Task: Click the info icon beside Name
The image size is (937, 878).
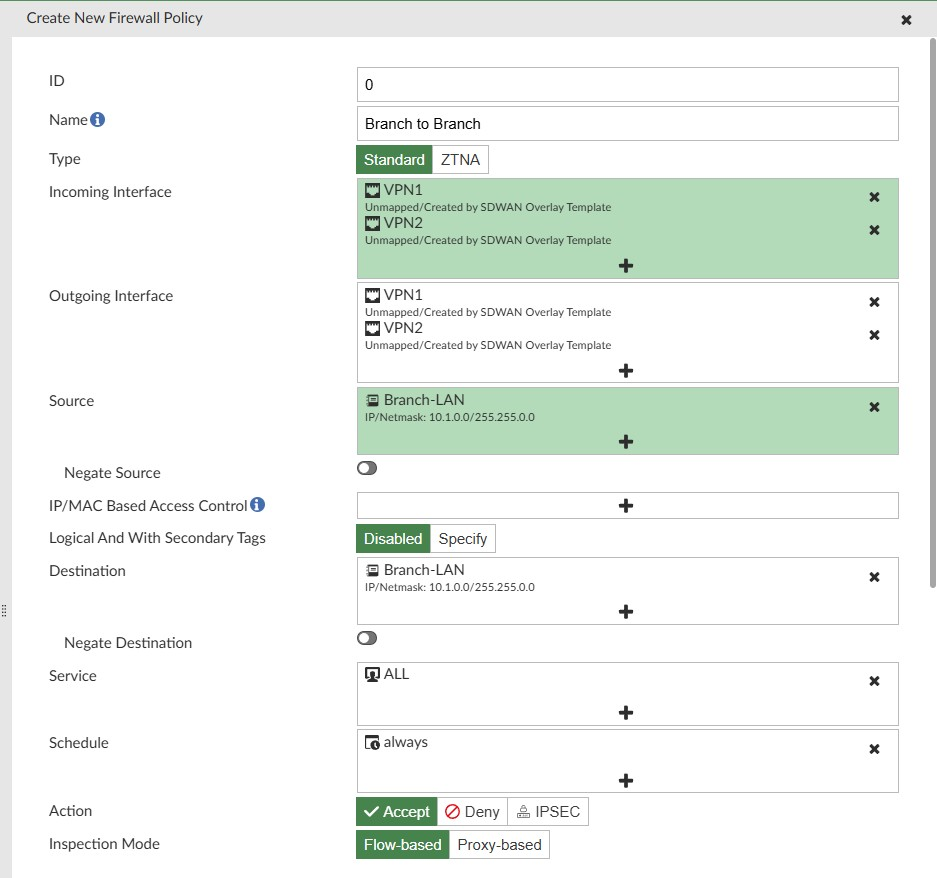Action: [96, 119]
